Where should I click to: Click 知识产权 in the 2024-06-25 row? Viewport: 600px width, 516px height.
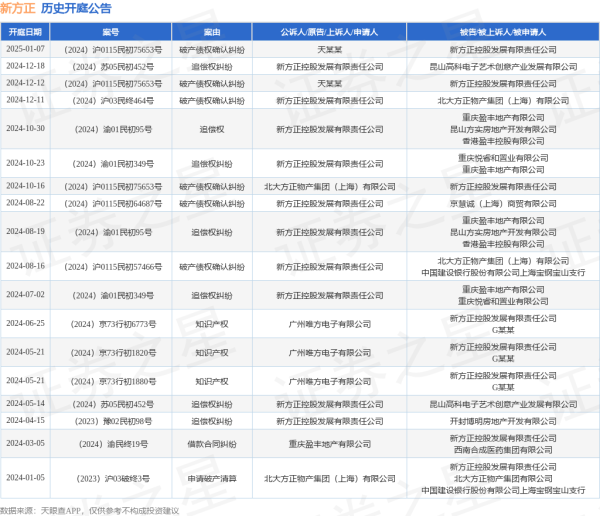[212, 324]
